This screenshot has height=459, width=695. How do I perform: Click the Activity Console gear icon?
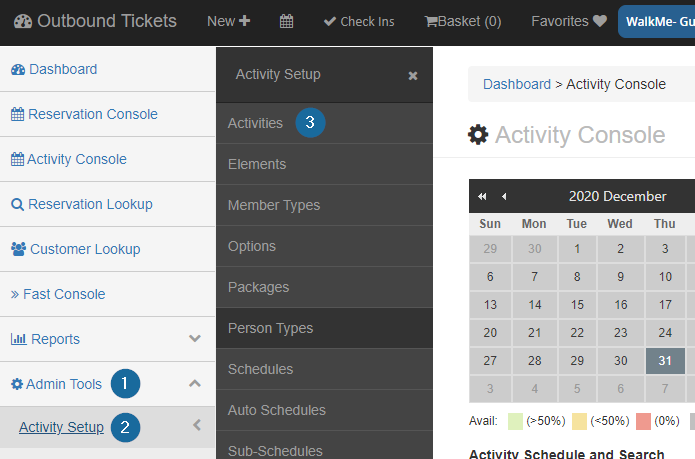[x=478, y=135]
